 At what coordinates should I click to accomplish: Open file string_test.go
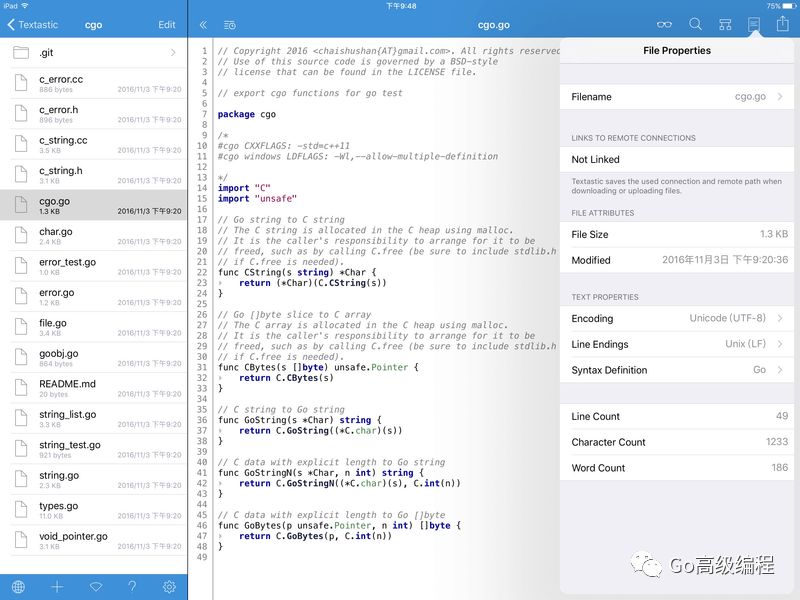94,449
